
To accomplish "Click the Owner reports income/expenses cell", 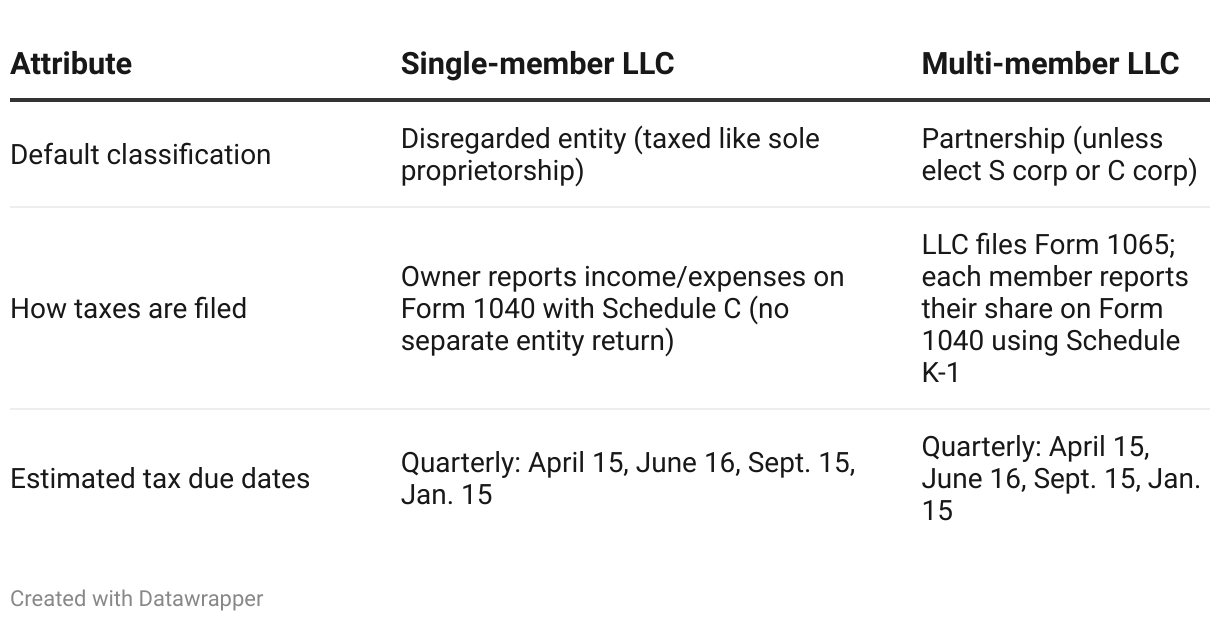I will coord(622,309).
